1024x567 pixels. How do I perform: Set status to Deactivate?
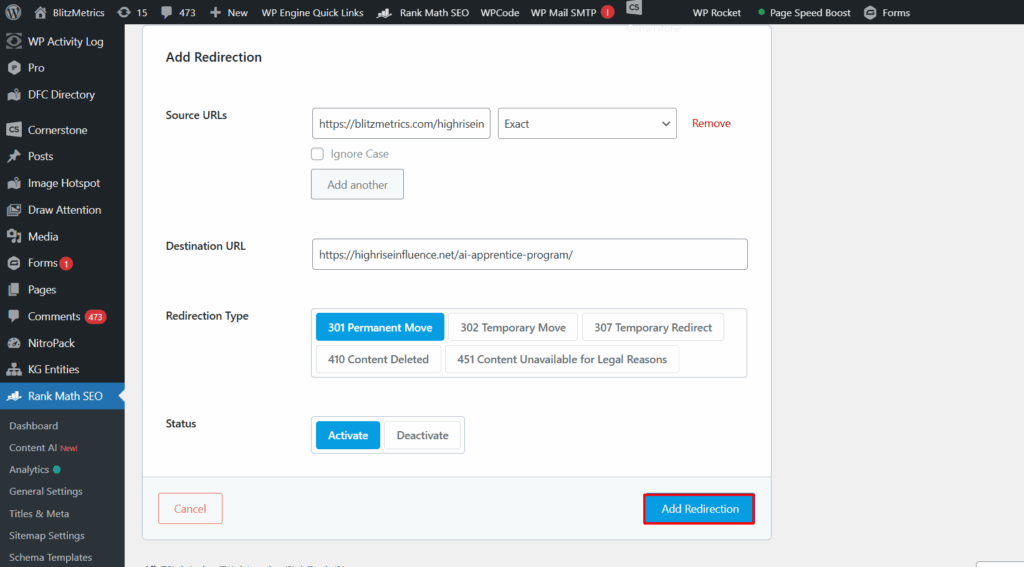coord(422,435)
